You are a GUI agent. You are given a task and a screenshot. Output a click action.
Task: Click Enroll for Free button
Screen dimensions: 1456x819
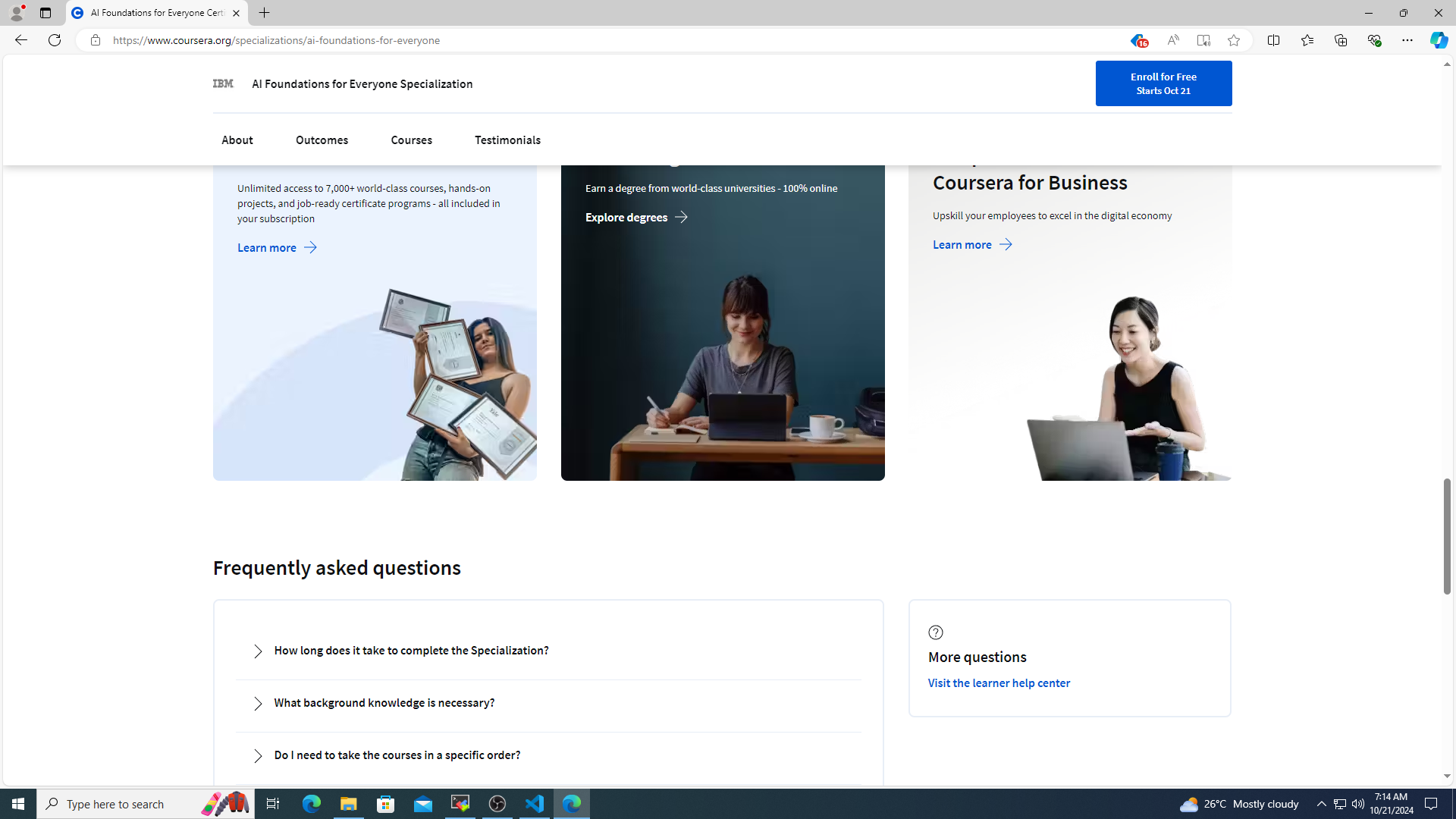(1163, 83)
